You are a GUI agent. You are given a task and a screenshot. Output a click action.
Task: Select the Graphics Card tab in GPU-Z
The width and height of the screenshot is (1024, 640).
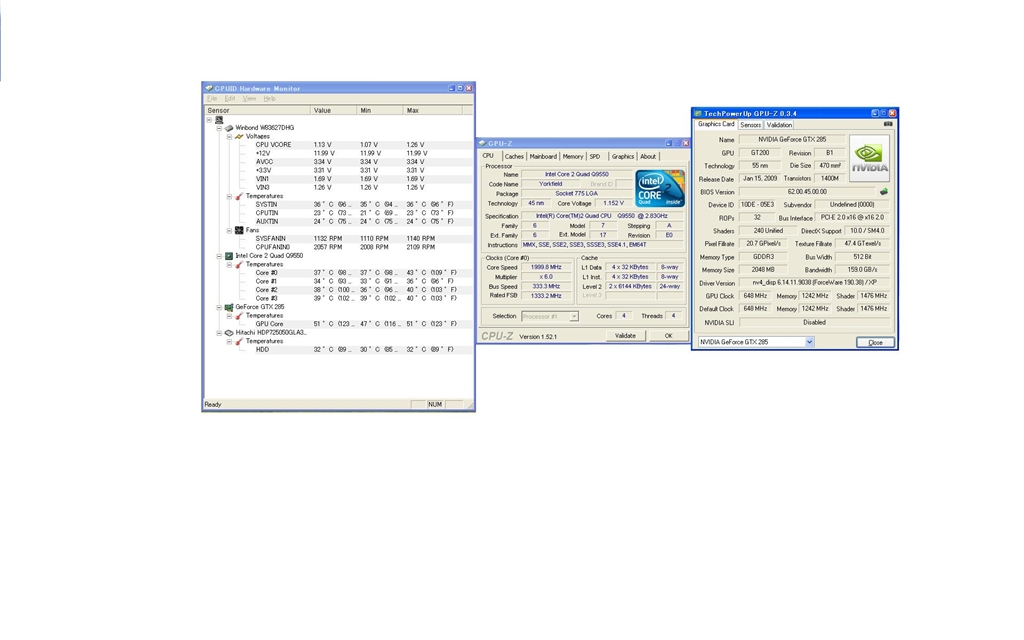[716, 124]
